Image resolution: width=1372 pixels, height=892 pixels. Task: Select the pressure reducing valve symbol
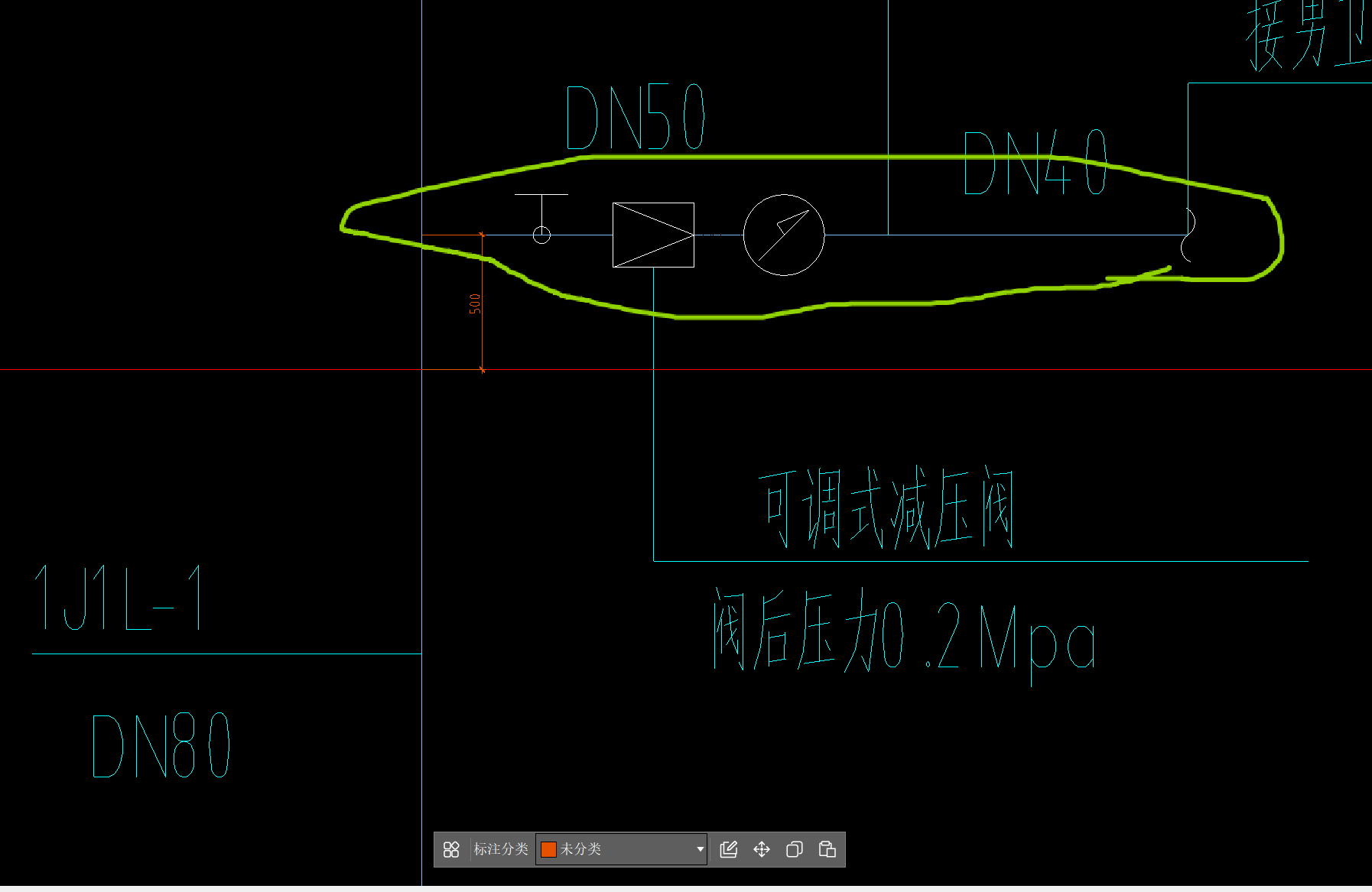[653, 235]
